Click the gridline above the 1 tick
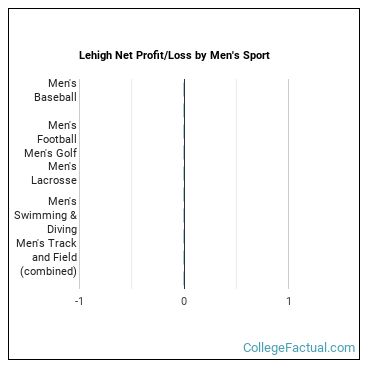The height and width of the screenshot is (370, 370). (289, 184)
